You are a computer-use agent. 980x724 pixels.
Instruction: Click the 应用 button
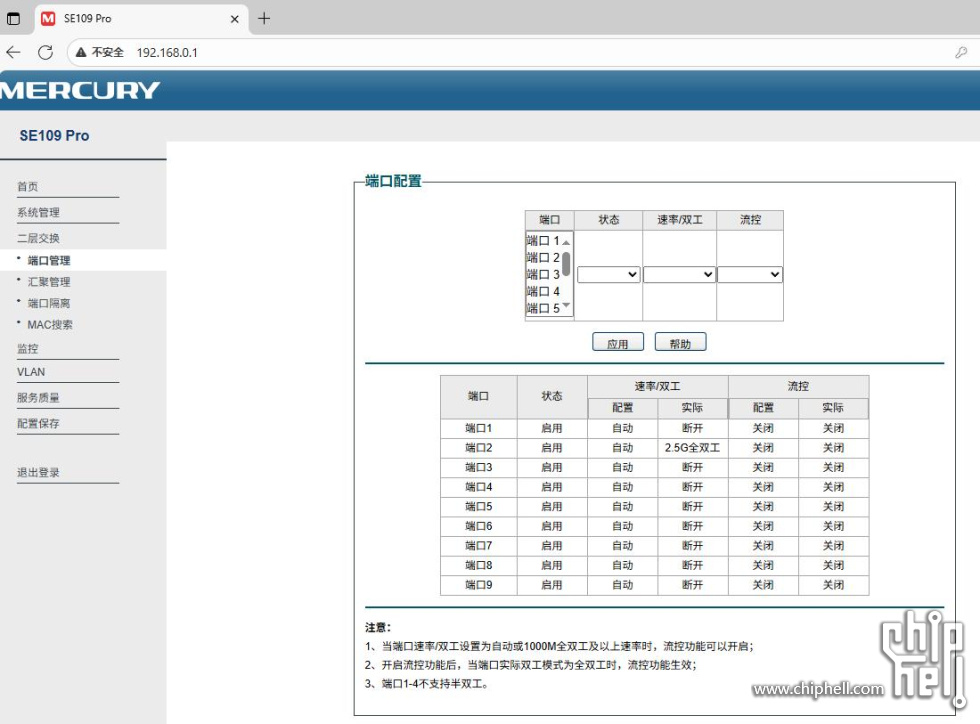(617, 343)
